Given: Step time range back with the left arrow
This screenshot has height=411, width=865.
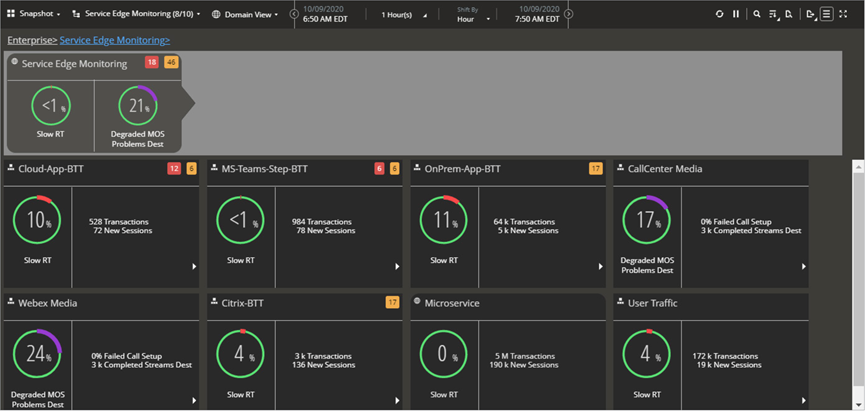Looking at the screenshot, I should (x=293, y=14).
